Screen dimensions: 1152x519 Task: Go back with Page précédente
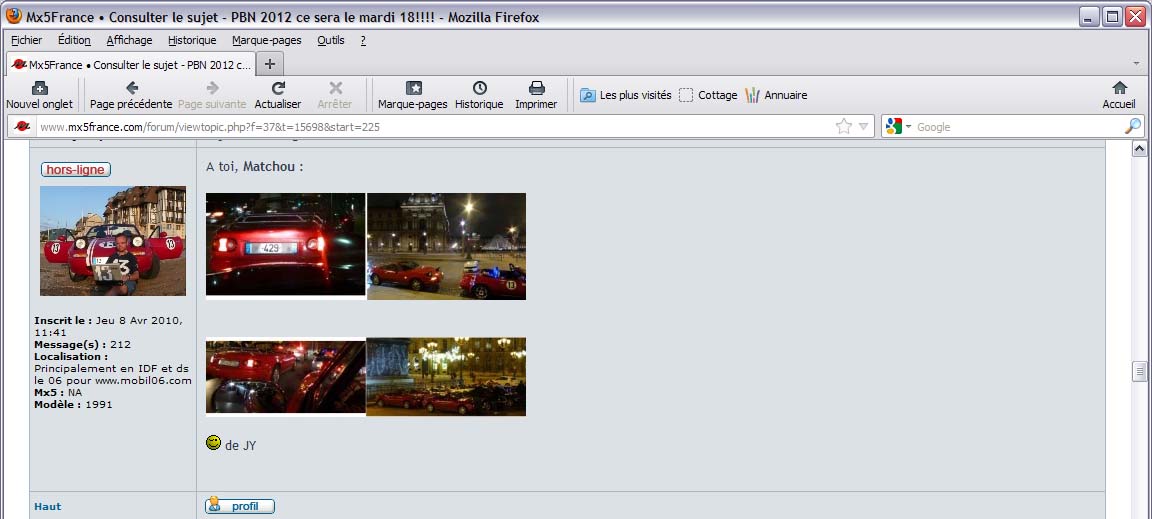[131, 96]
